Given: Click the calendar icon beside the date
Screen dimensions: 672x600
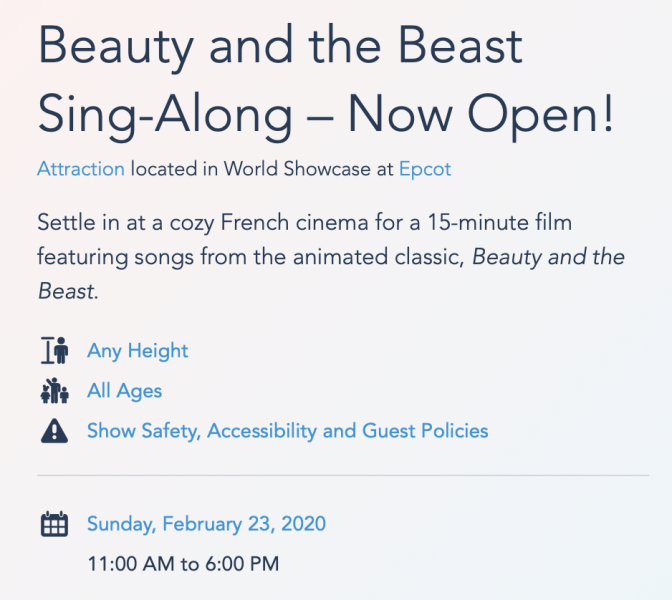Looking at the screenshot, I should pos(54,524).
